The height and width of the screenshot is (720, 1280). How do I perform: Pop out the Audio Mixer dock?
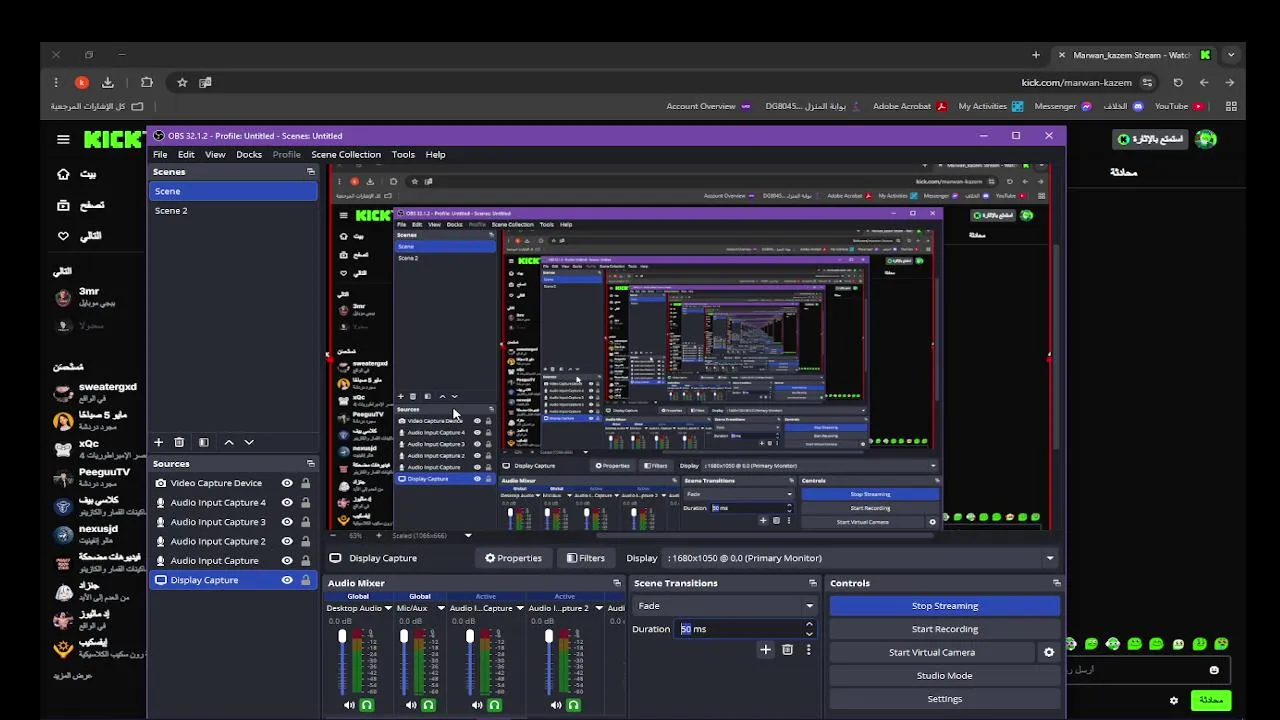coord(616,583)
